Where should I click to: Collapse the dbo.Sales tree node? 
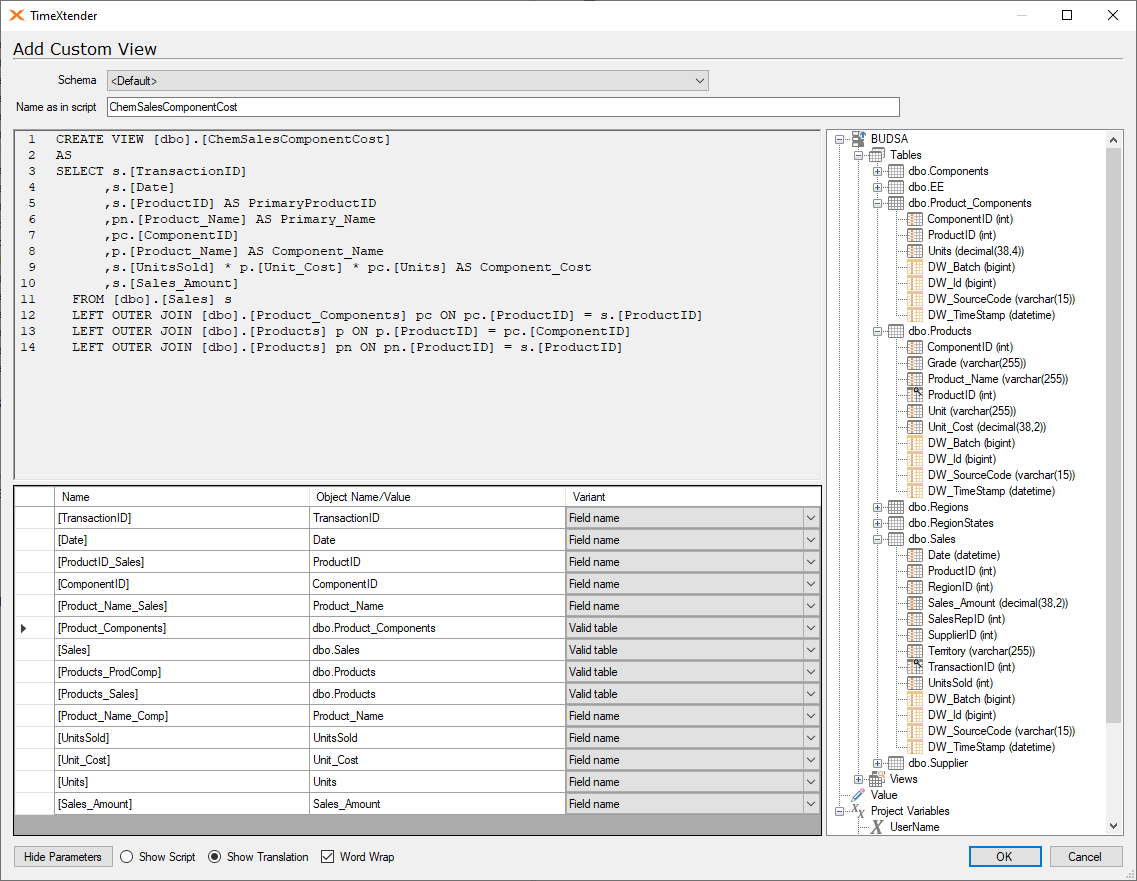[x=877, y=539]
